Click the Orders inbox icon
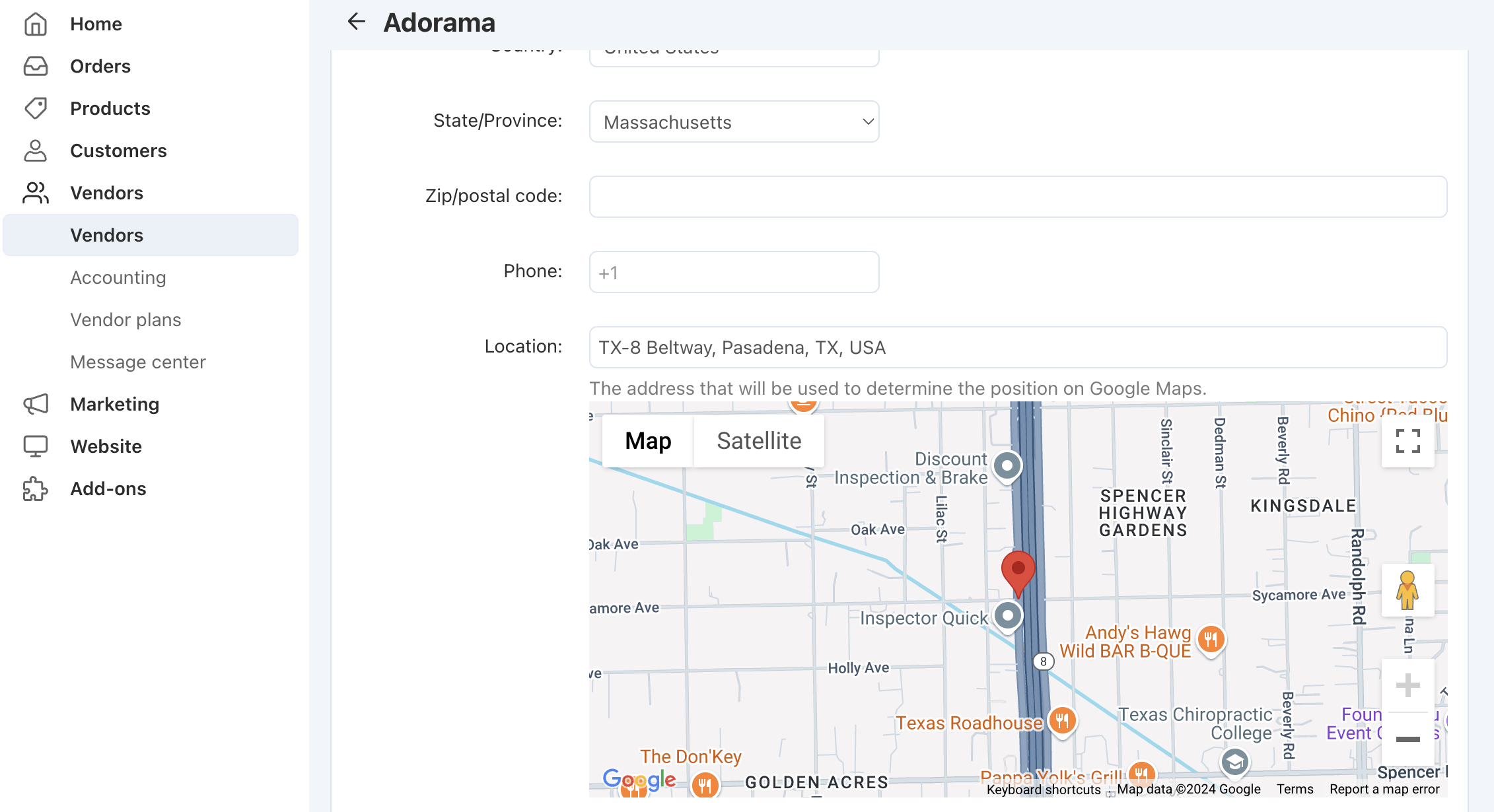1494x812 pixels. [x=36, y=67]
